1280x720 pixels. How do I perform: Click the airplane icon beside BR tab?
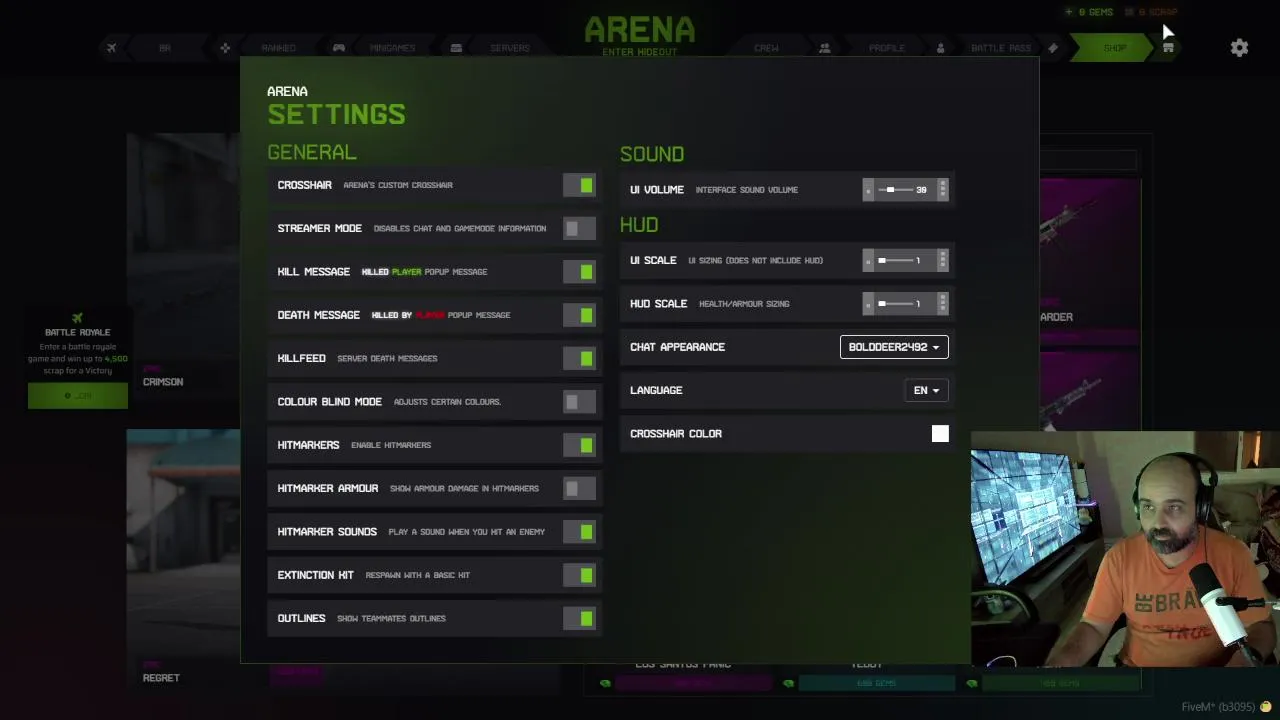111,48
